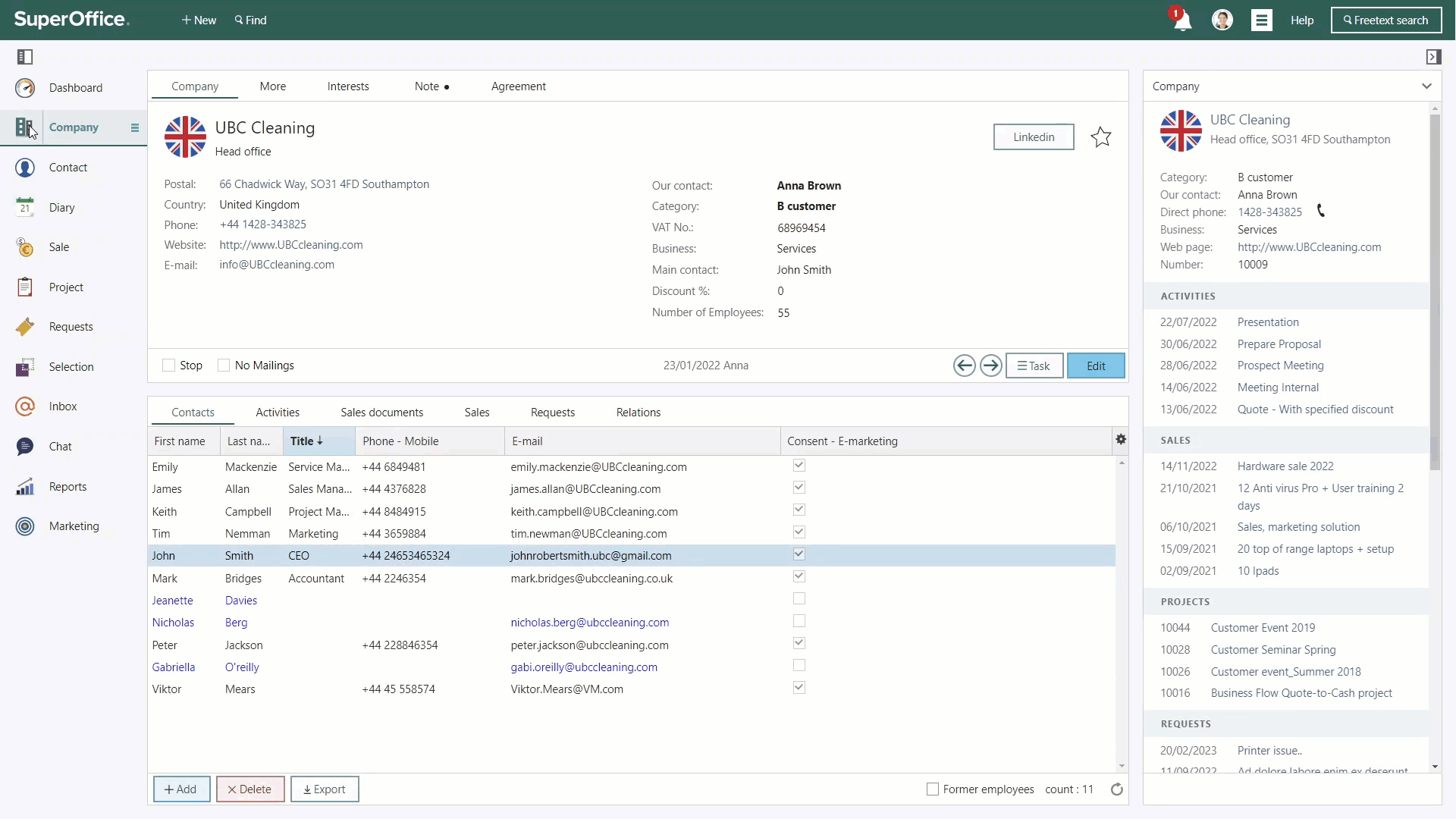1456x819 pixels.
Task: Expand the Company preview panel dropdown chevron
Action: [1426, 86]
